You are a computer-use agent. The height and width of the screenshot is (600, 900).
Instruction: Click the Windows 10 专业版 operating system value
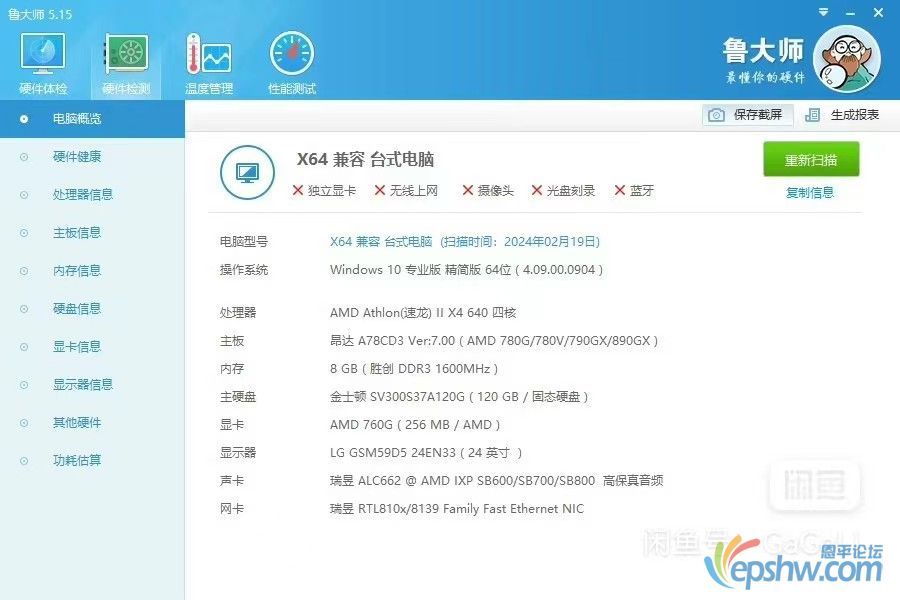[x=466, y=270]
